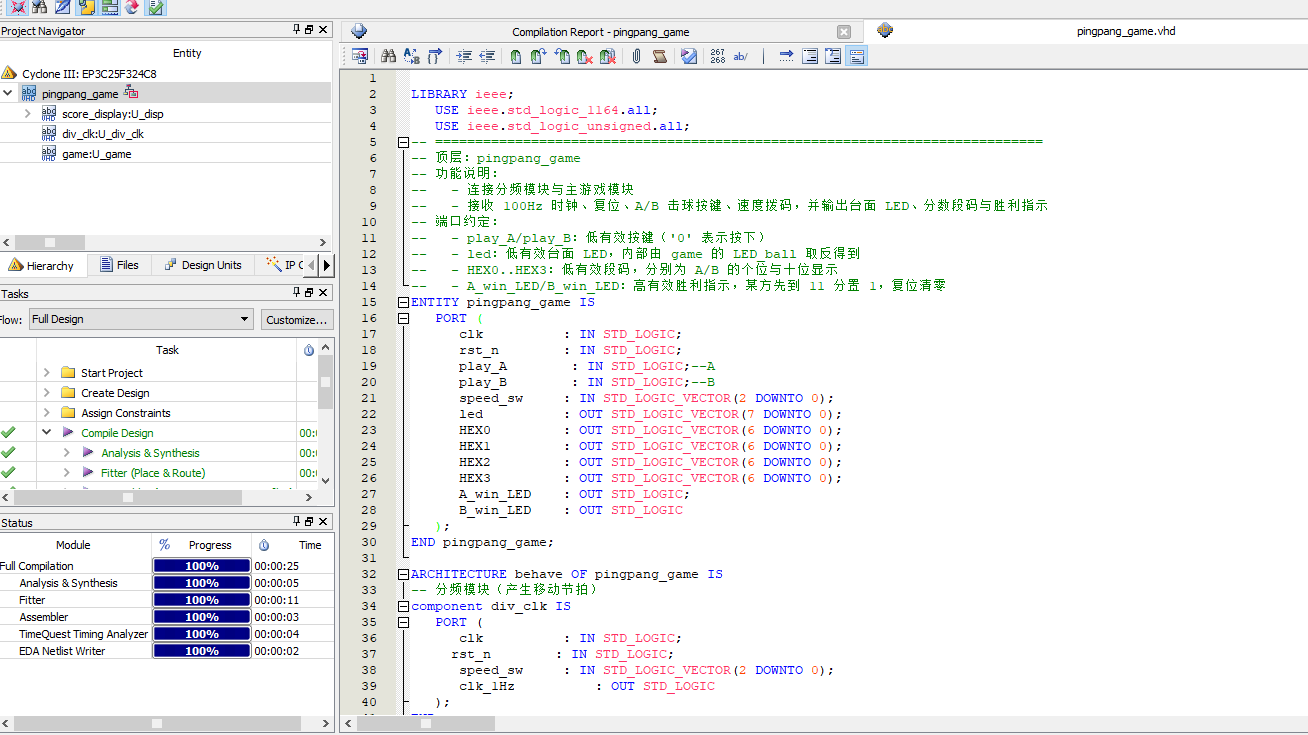The image size is (1308, 735).
Task: Click the find matching delimiter braces icon
Action: 435,56
